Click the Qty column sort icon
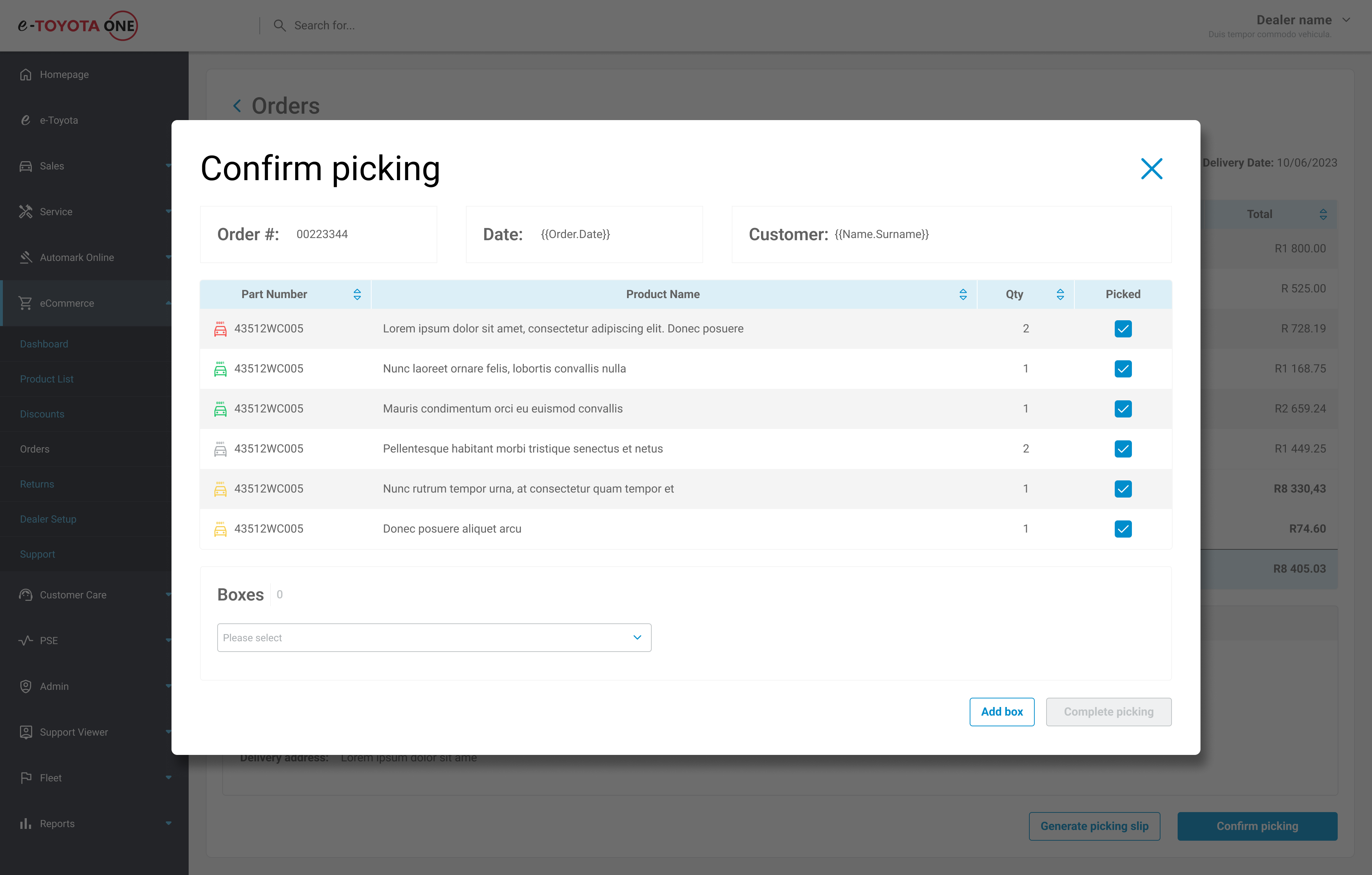 tap(1060, 294)
